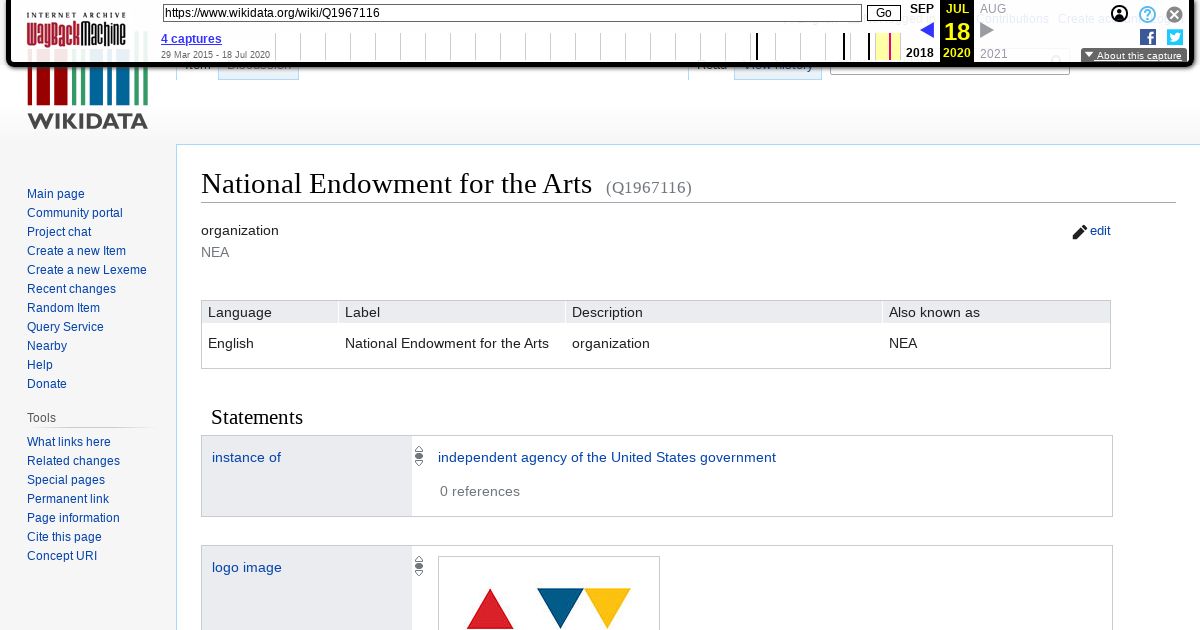Click the Wayback Machine logo
The height and width of the screenshot is (630, 1200).
(76, 30)
